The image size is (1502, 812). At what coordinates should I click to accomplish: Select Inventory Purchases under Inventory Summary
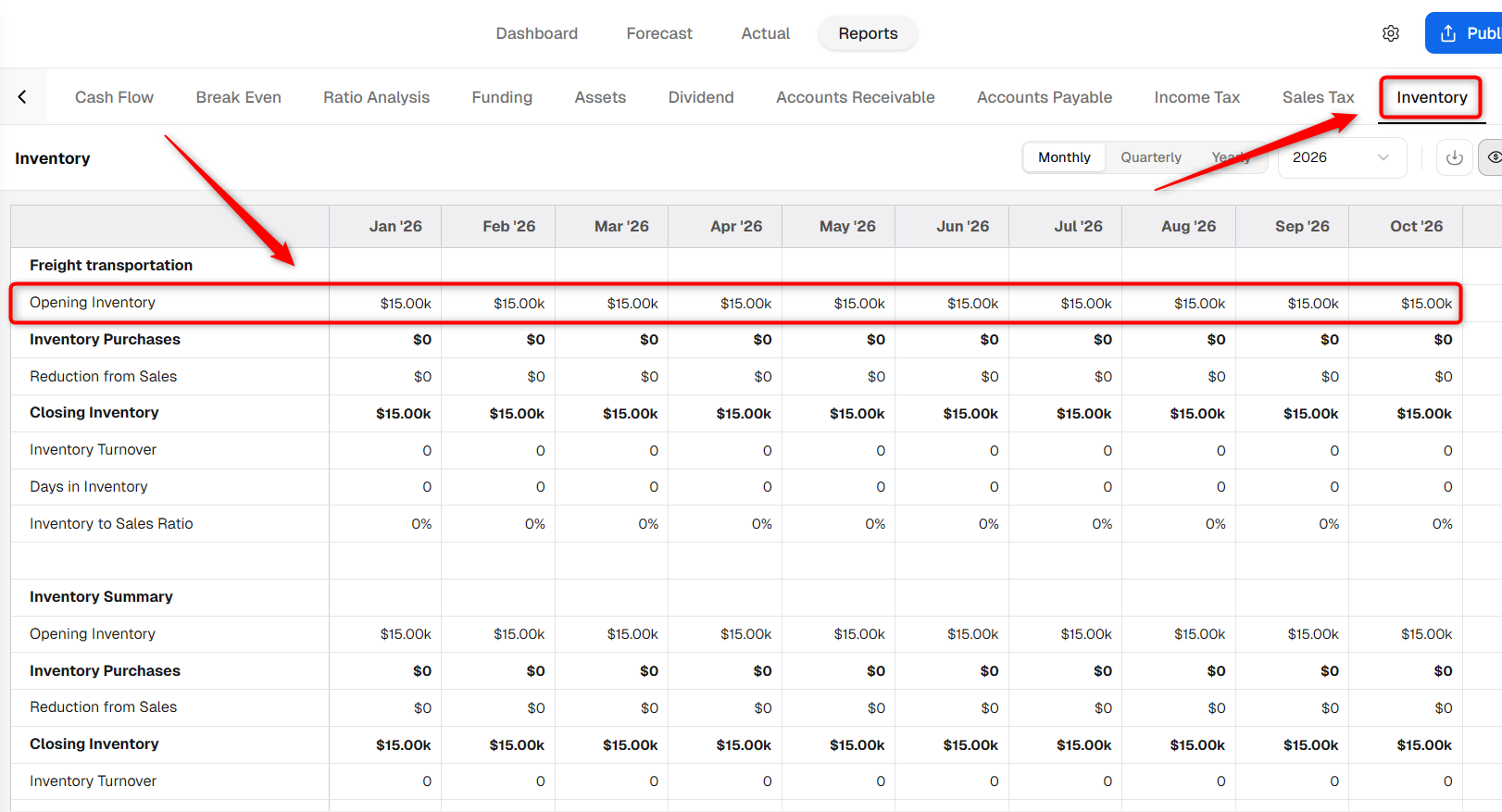pyautogui.click(x=105, y=670)
